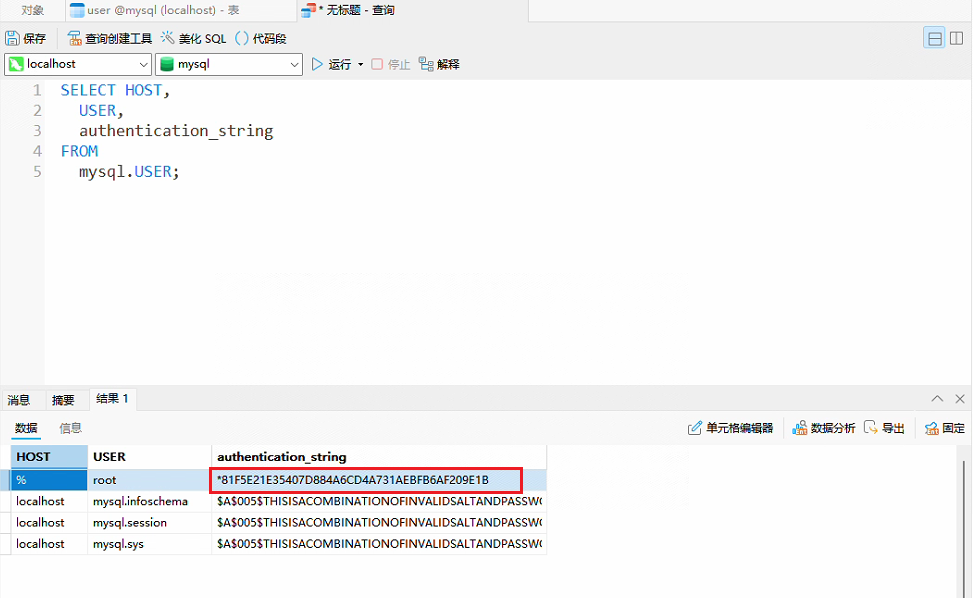The width and height of the screenshot is (973, 598).
Task: Open the Run button dropdown arrow
Action: (361, 64)
